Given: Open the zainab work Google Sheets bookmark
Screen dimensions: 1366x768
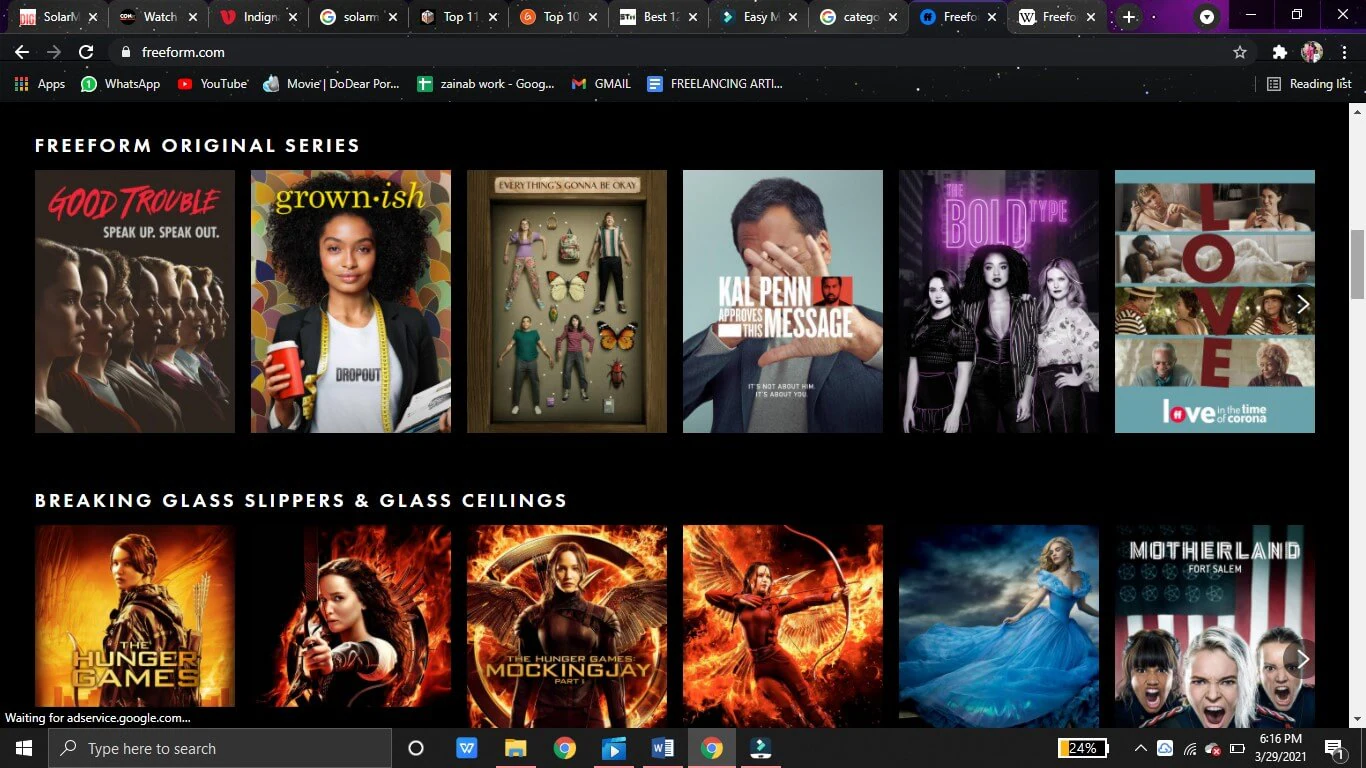Looking at the screenshot, I should (x=485, y=84).
